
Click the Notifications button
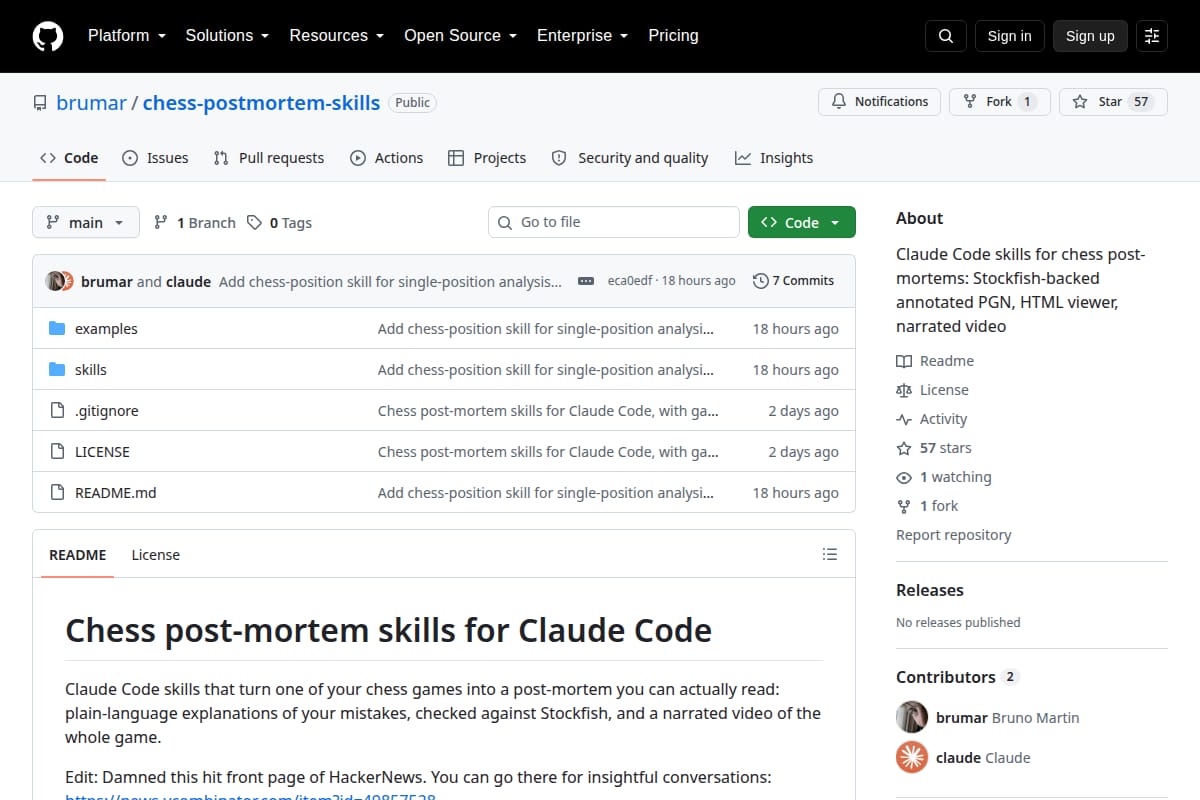tap(880, 102)
